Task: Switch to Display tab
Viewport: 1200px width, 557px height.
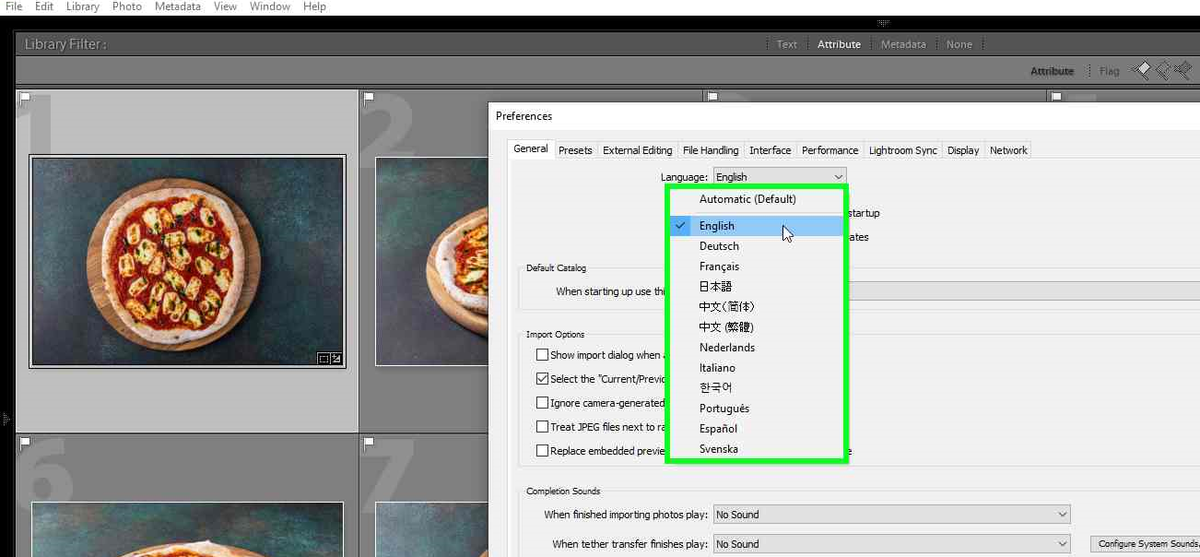Action: [x=963, y=150]
